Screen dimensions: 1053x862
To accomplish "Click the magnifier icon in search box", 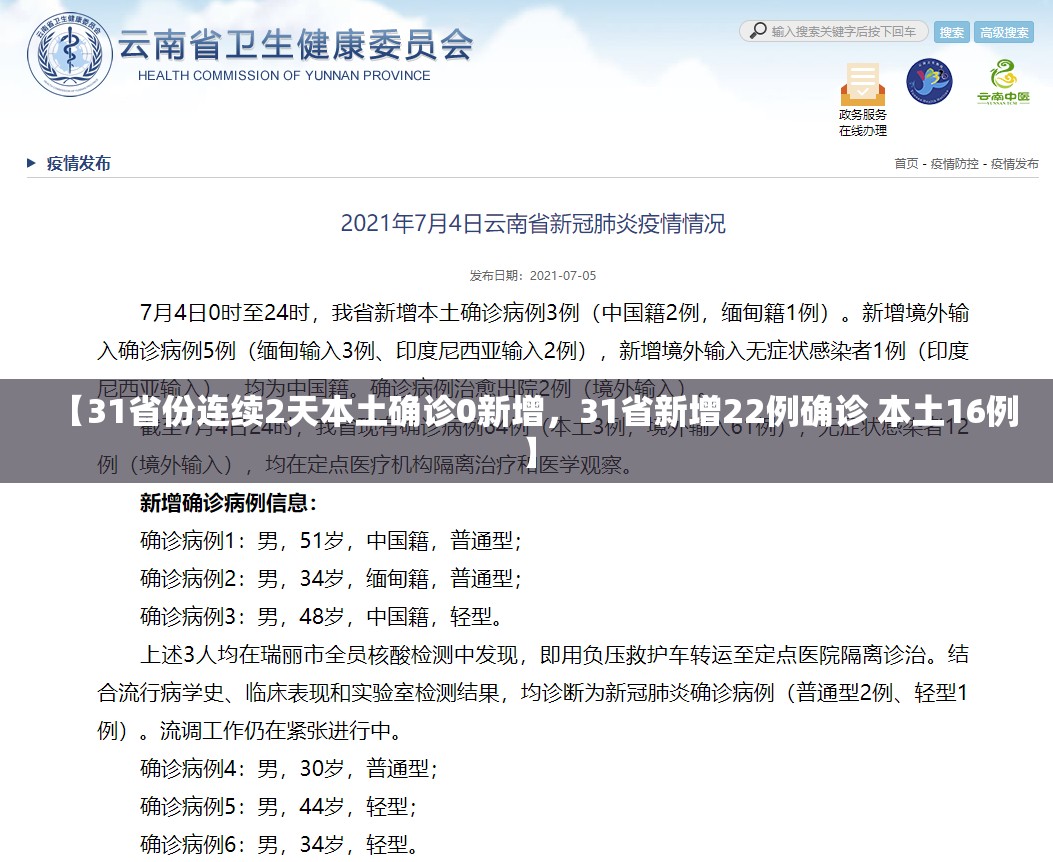I will [758, 31].
